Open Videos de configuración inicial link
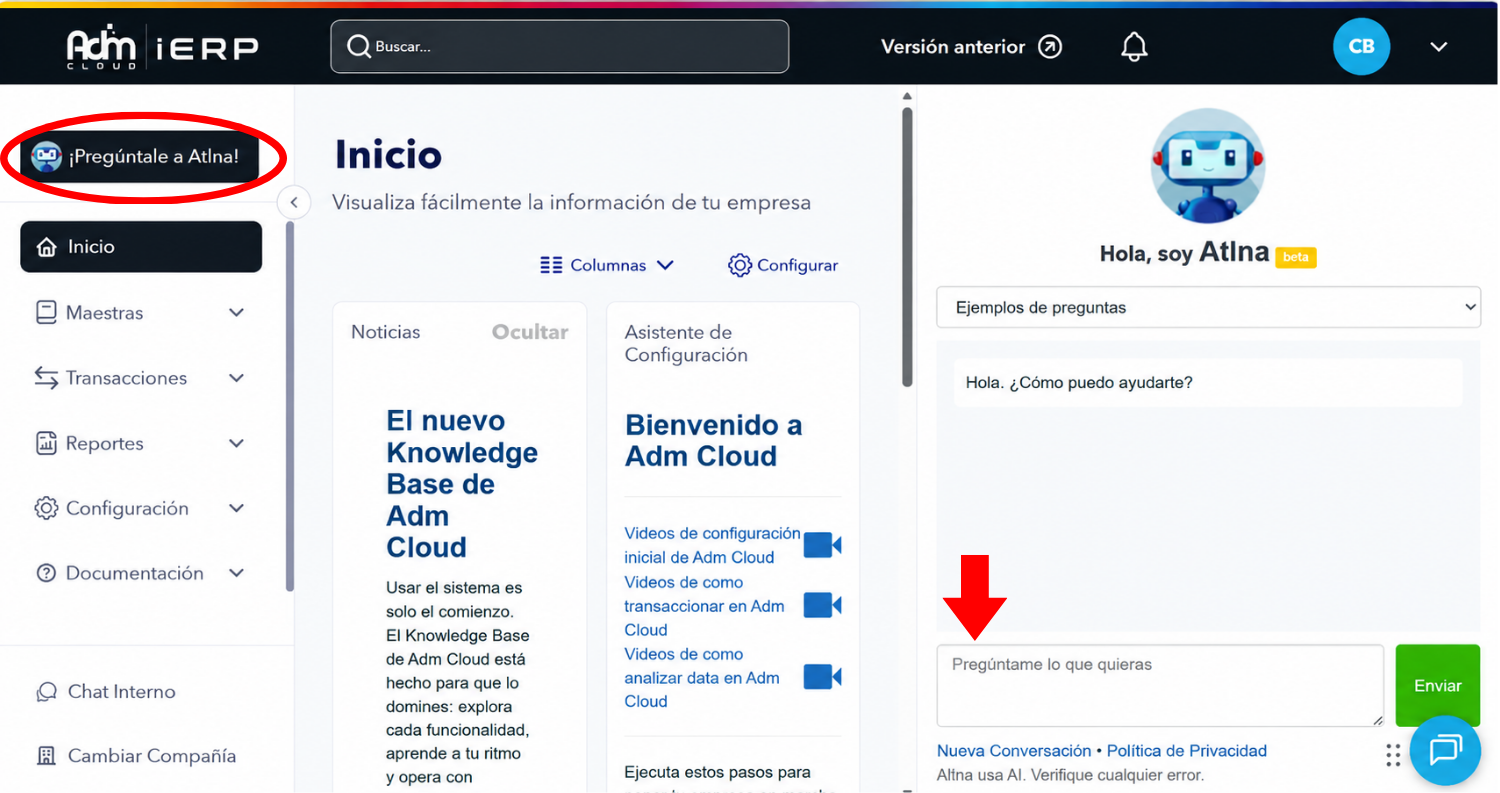The width and height of the screenshot is (1500, 793). [712, 545]
